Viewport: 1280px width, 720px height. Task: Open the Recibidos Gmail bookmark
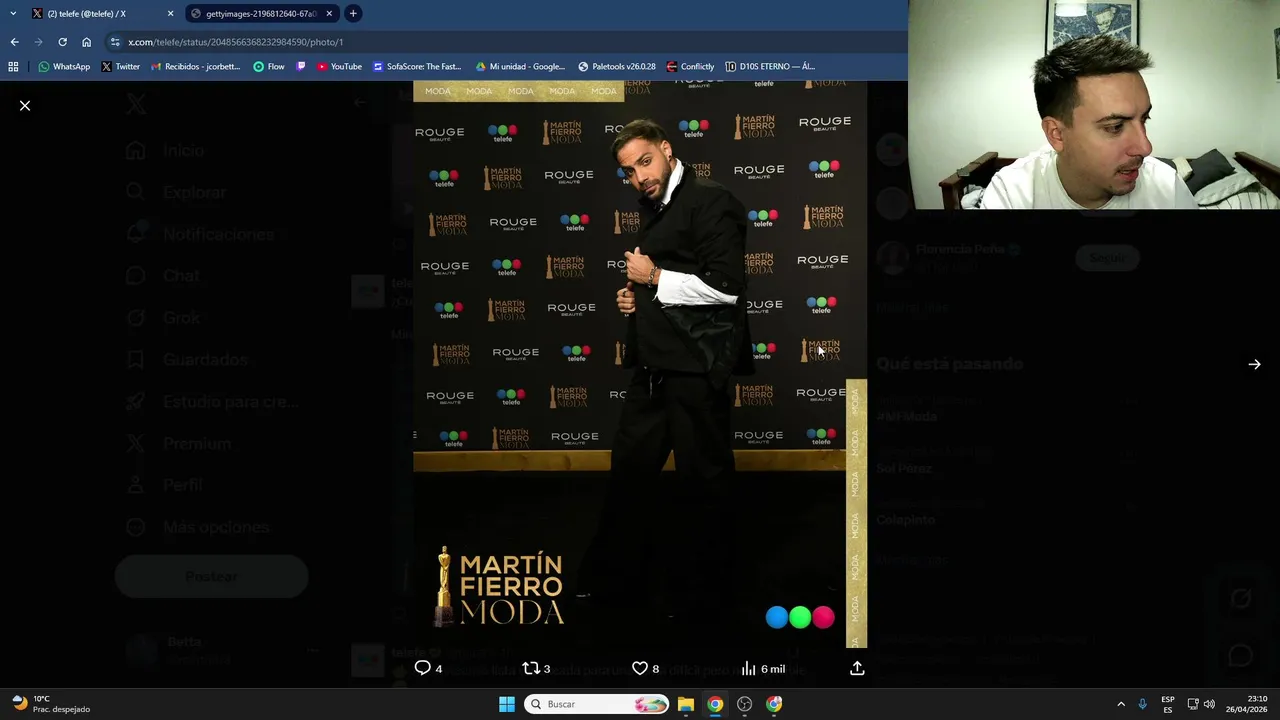[196, 67]
